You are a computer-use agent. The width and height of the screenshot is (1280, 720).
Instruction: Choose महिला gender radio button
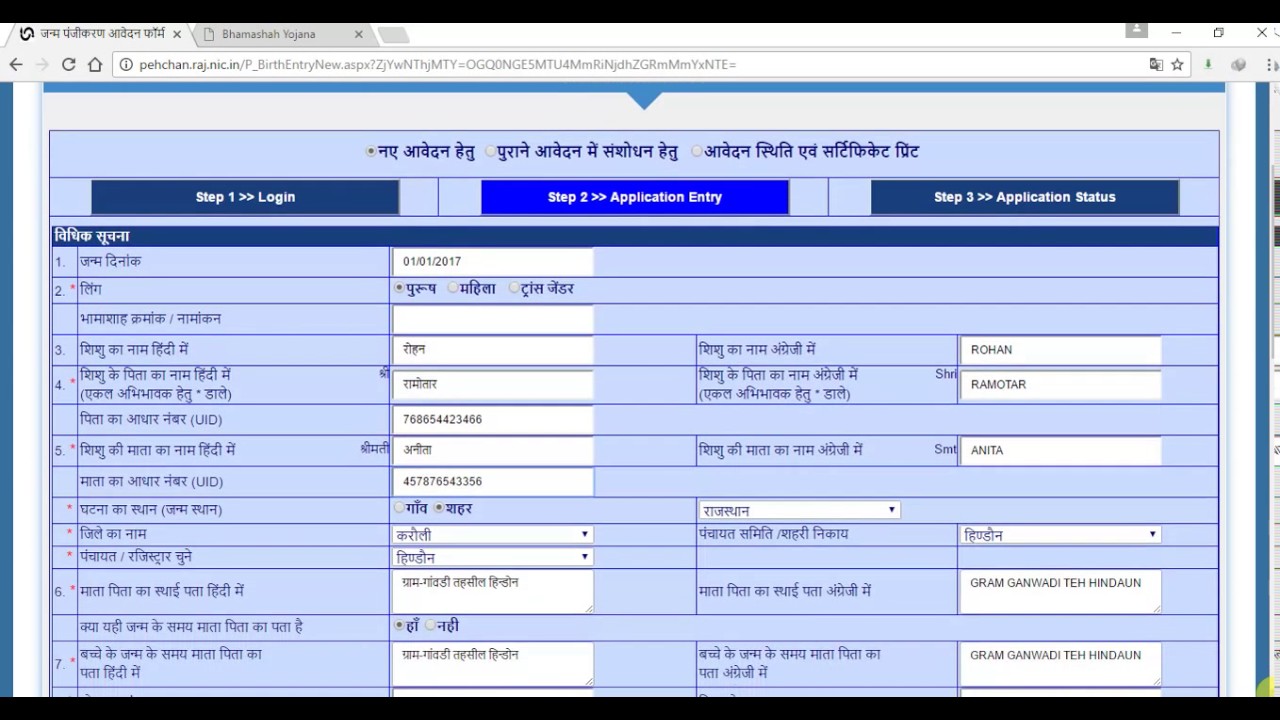(453, 288)
